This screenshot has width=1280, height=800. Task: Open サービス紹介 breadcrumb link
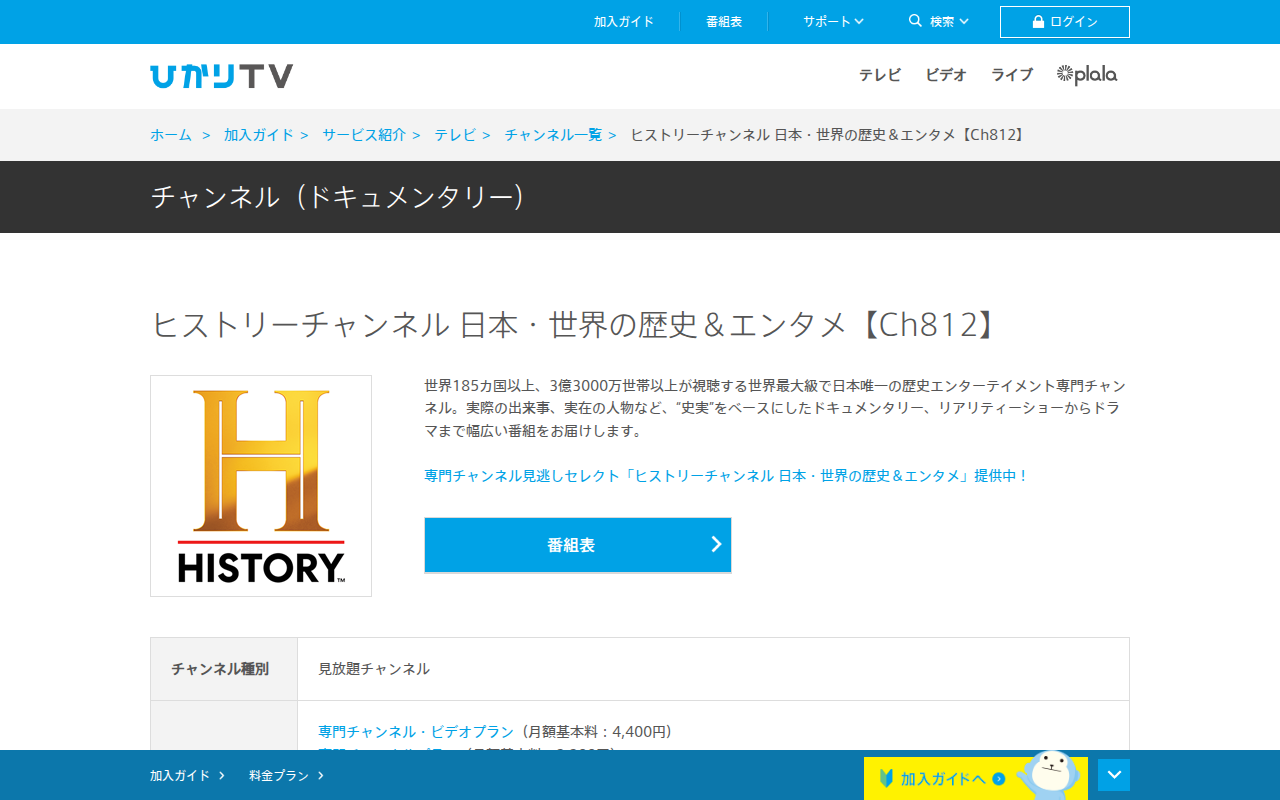[364, 135]
